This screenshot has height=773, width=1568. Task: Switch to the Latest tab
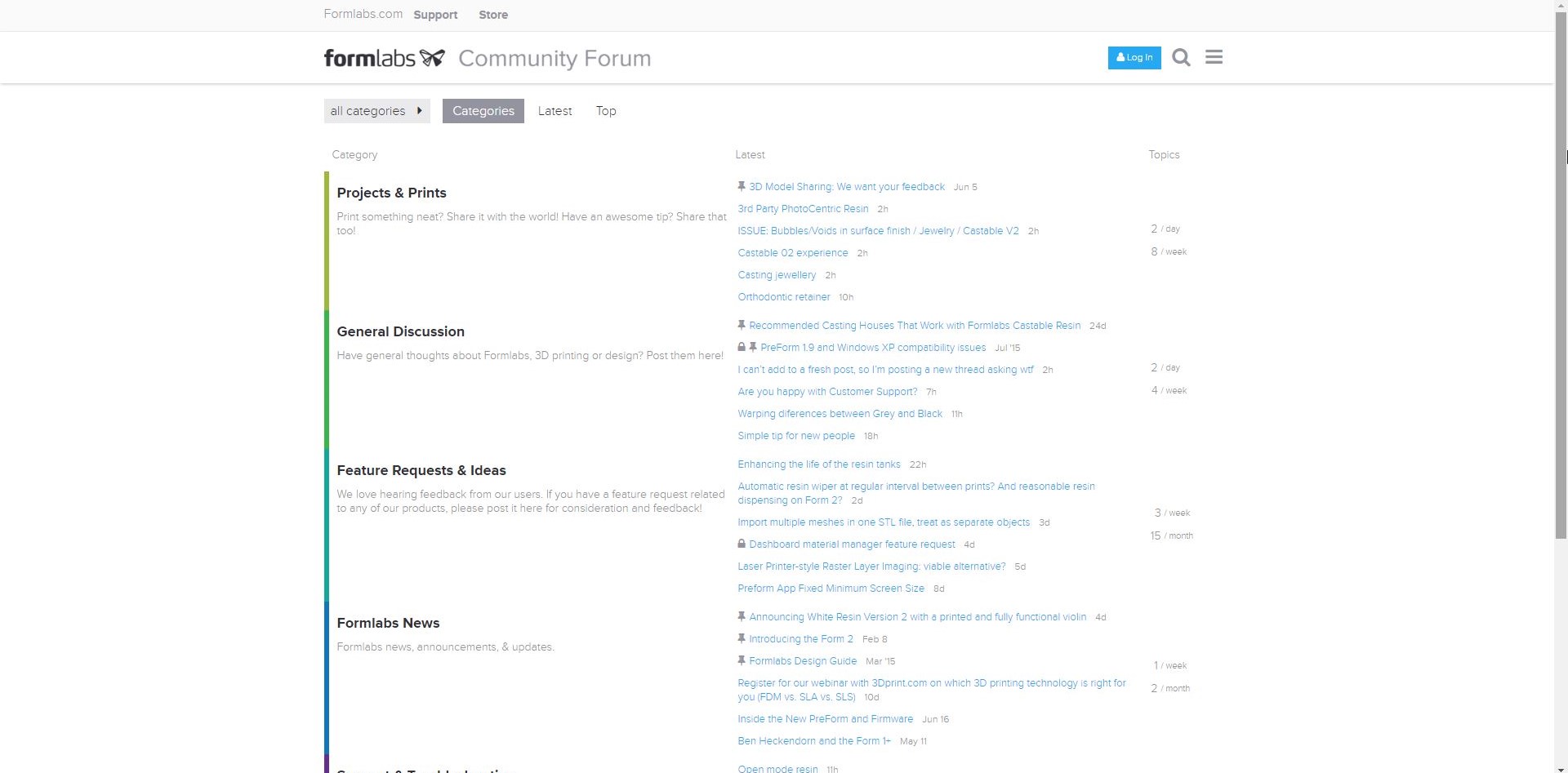click(x=555, y=111)
